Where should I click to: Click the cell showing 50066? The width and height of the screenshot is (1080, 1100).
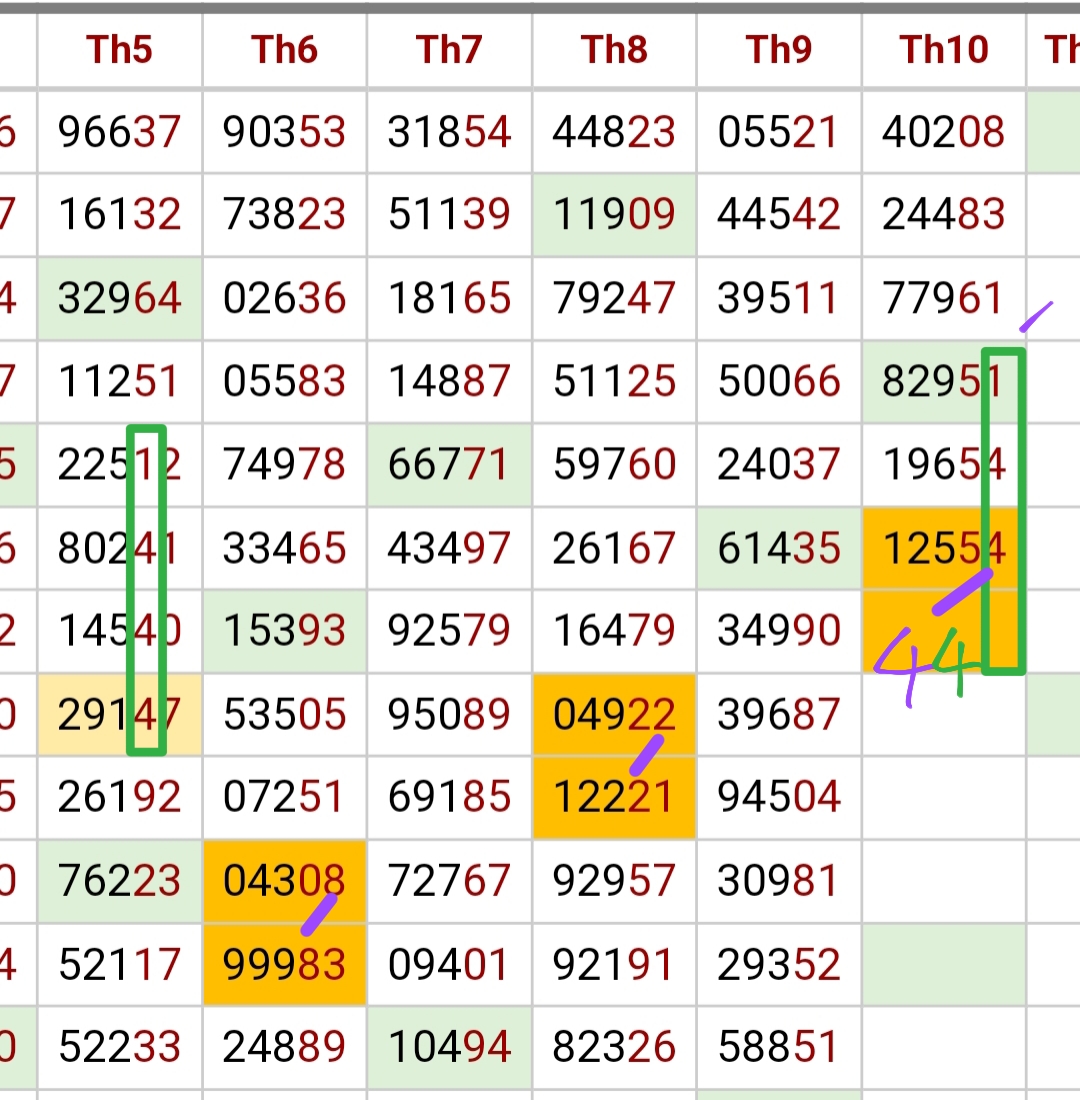tap(779, 382)
